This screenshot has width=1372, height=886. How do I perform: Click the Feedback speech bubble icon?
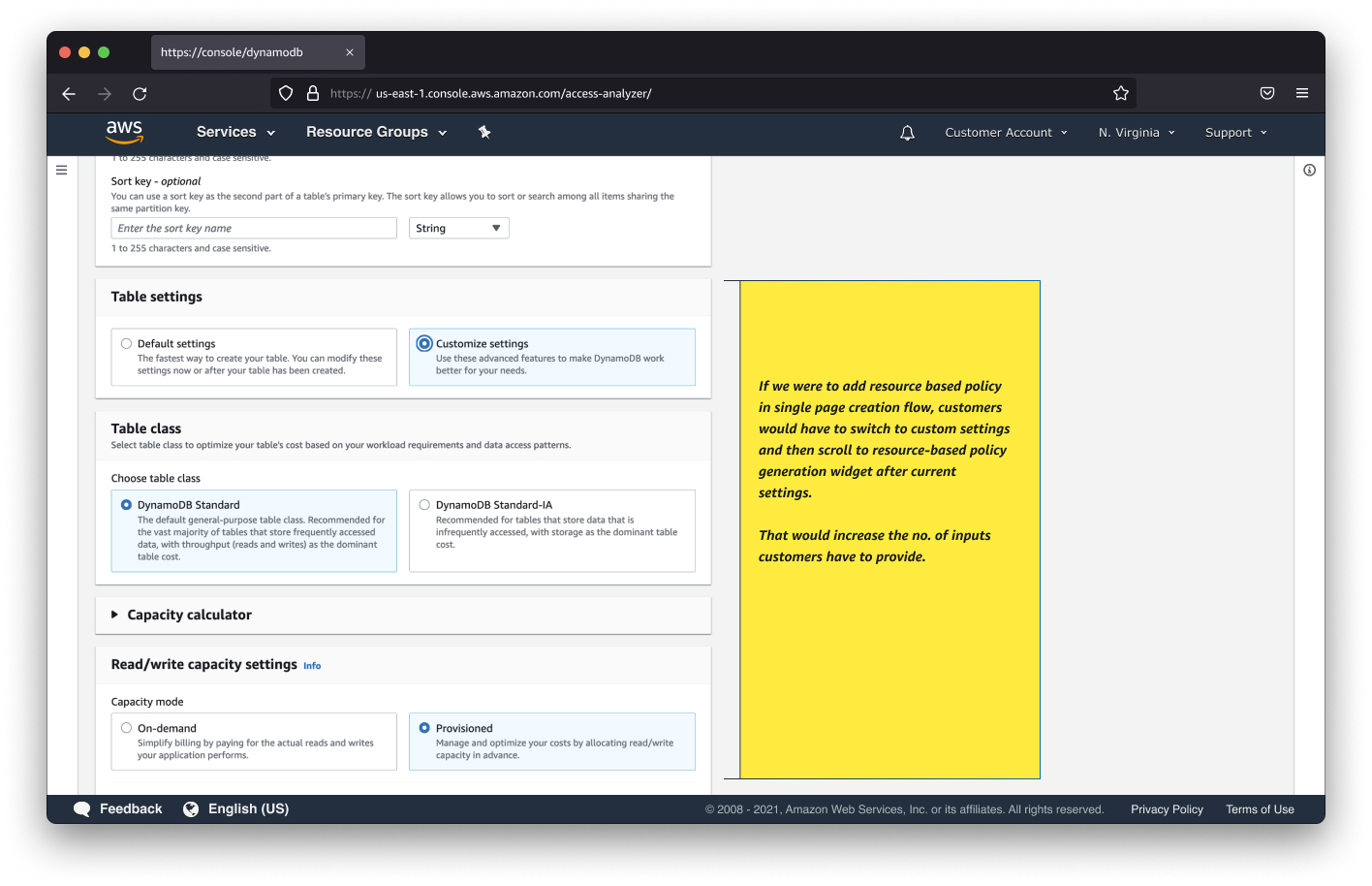tap(81, 807)
